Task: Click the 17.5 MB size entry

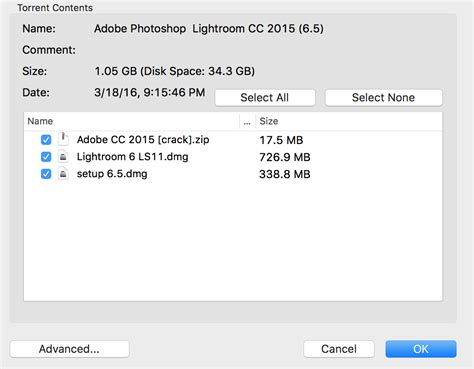Action: [x=281, y=140]
